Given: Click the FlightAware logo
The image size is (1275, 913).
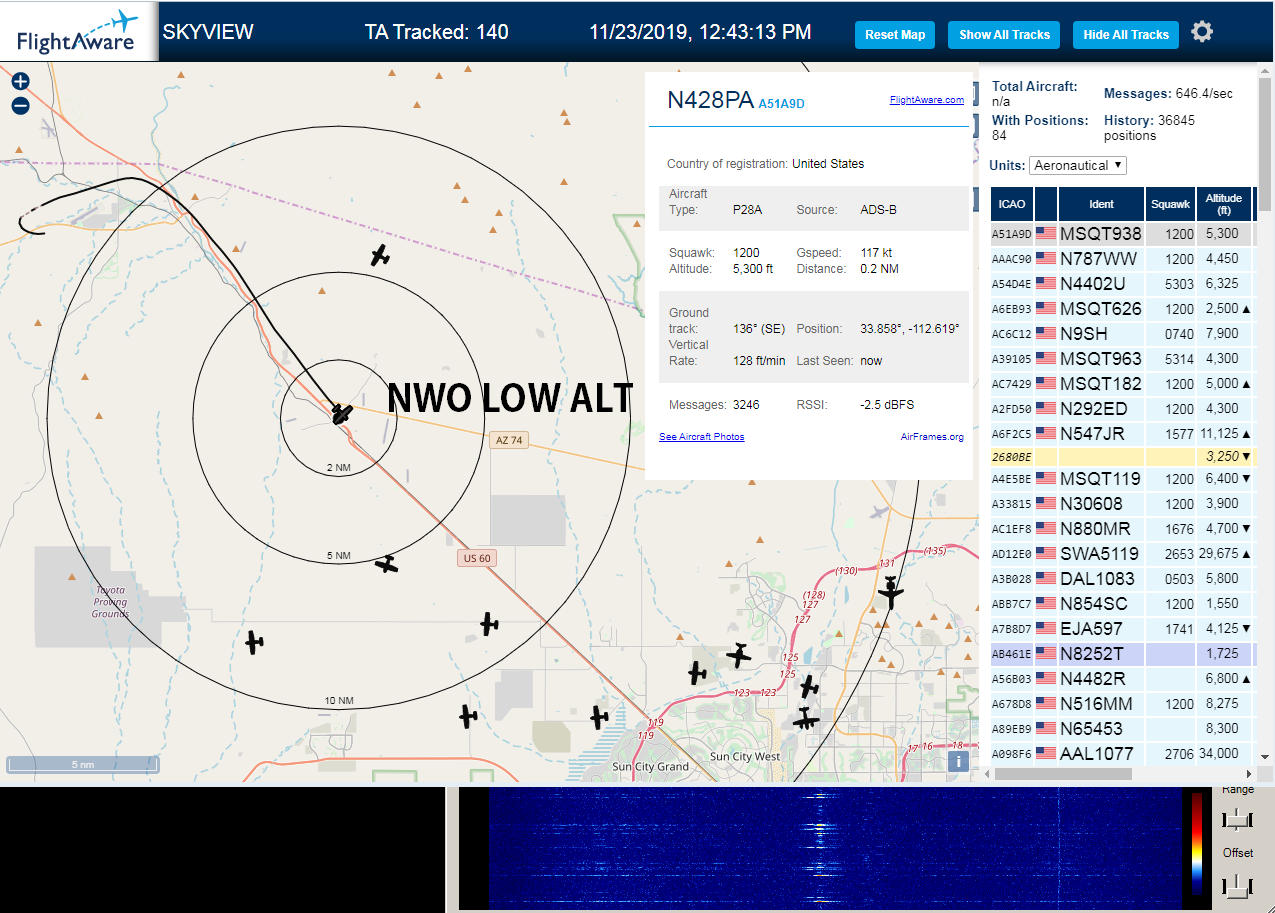Looking at the screenshot, I should 78,32.
